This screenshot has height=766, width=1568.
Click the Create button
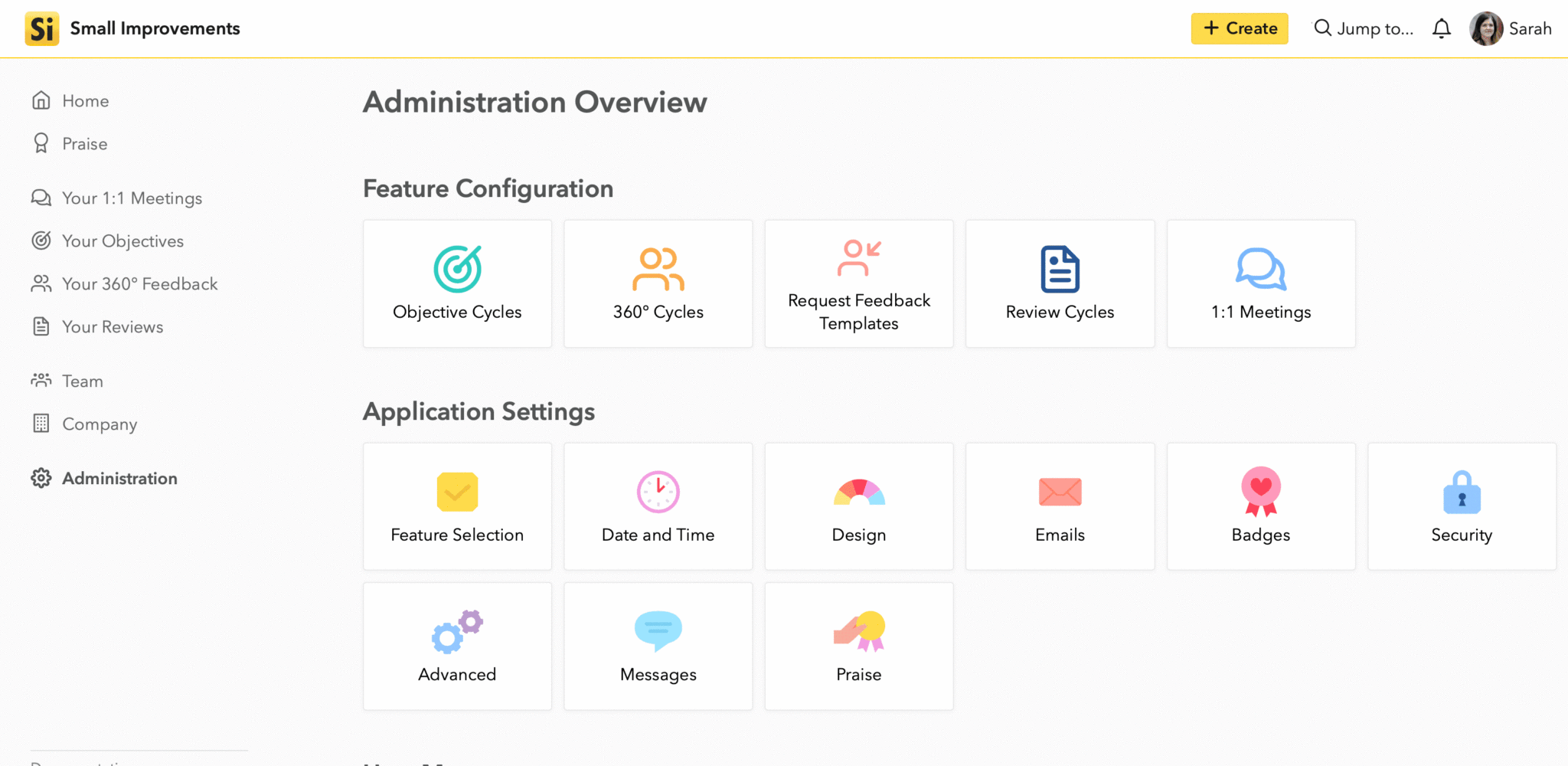tap(1239, 28)
